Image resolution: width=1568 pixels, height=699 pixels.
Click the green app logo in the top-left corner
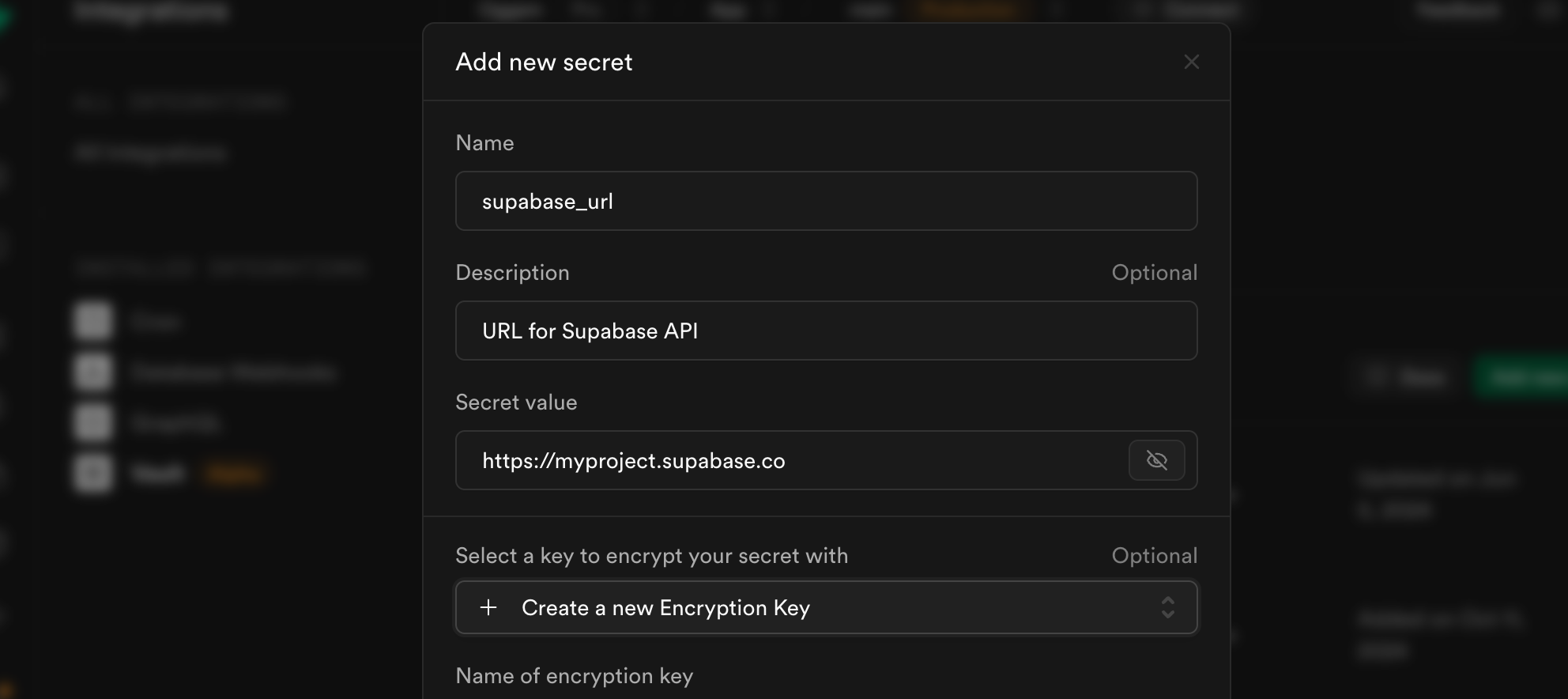[6, 16]
